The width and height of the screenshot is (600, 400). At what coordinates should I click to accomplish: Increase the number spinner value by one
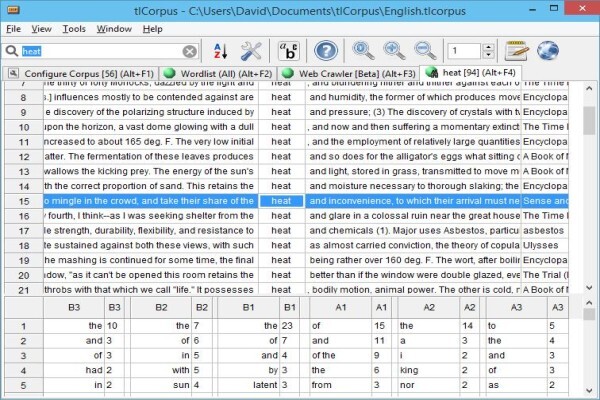click(488, 47)
